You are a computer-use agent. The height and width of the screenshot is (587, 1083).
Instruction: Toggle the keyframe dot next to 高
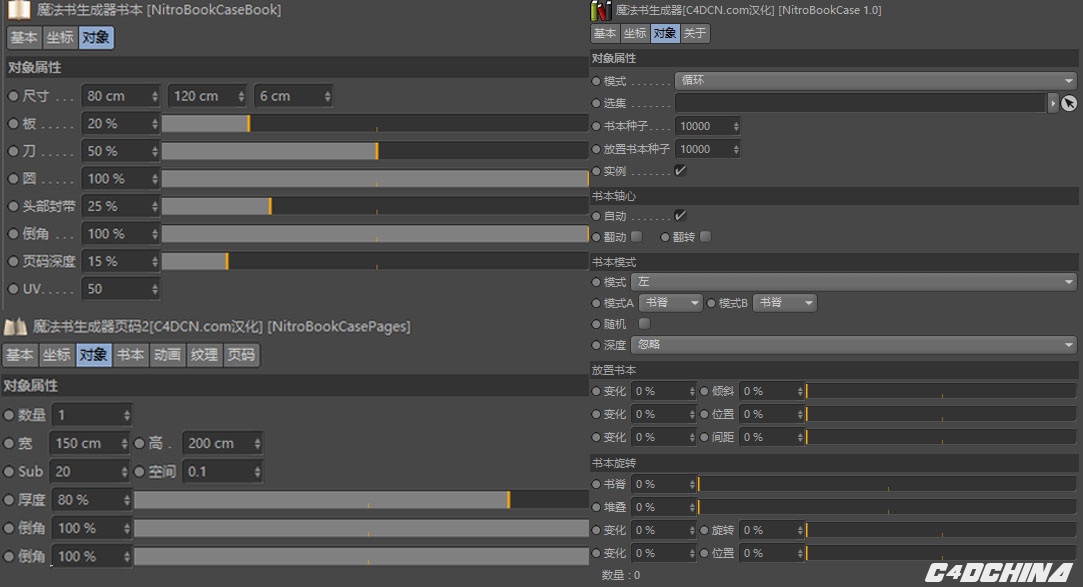[x=140, y=443]
